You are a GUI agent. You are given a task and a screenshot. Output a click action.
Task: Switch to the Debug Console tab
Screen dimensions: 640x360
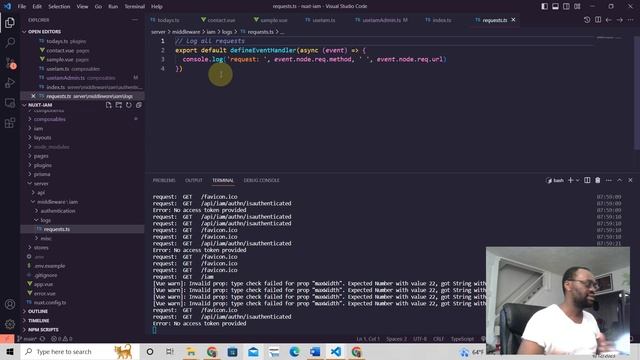coord(262,180)
